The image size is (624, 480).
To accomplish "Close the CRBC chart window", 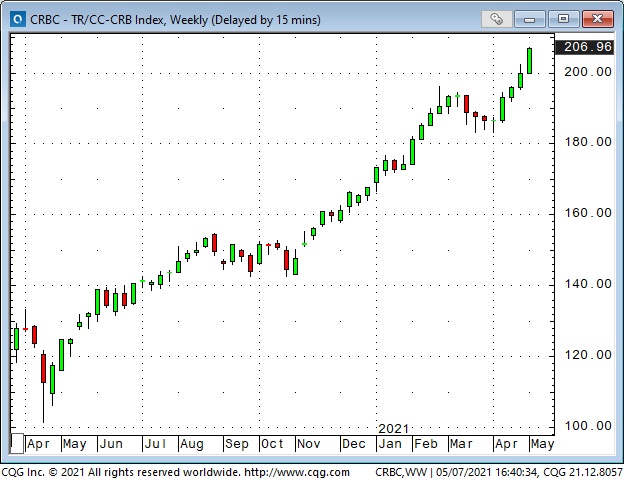I will pyautogui.click(x=597, y=19).
